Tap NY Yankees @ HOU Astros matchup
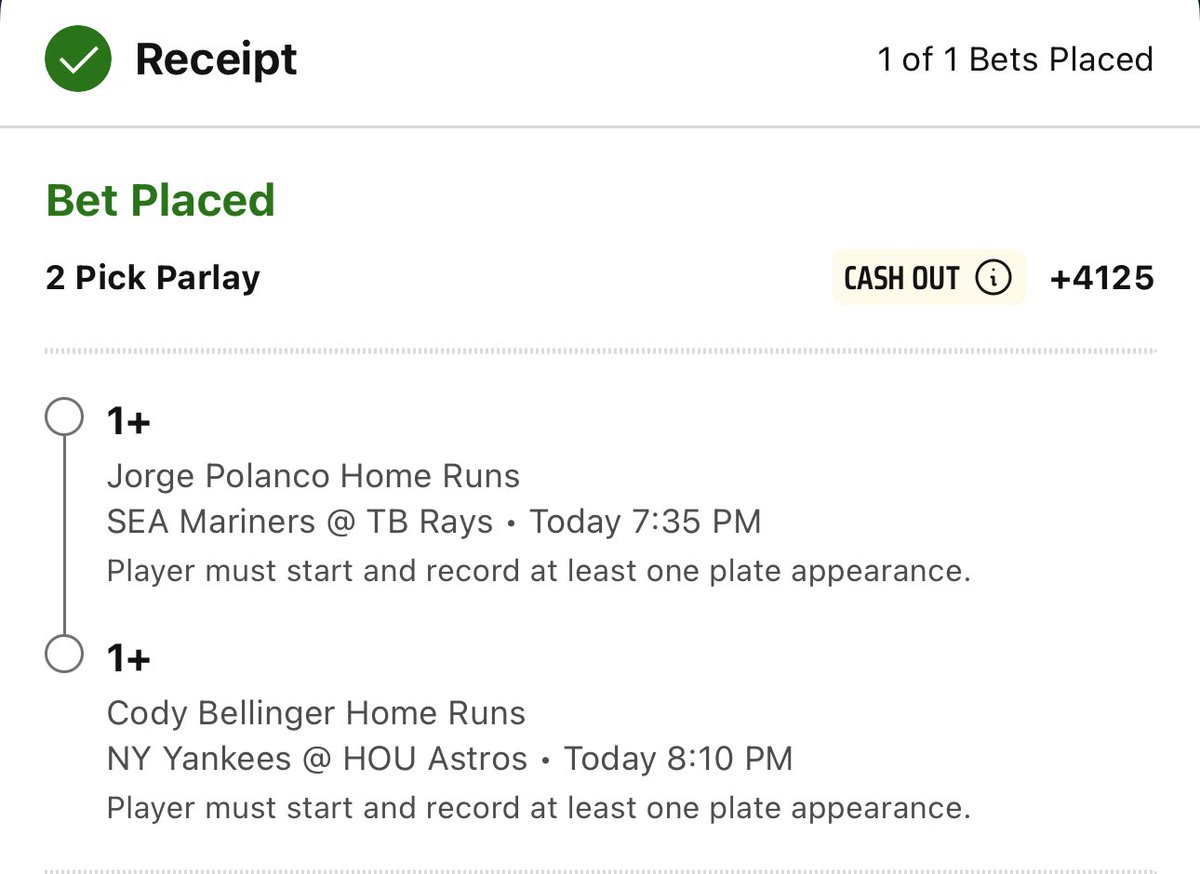This screenshot has height=874, width=1200. pyautogui.click(x=317, y=758)
